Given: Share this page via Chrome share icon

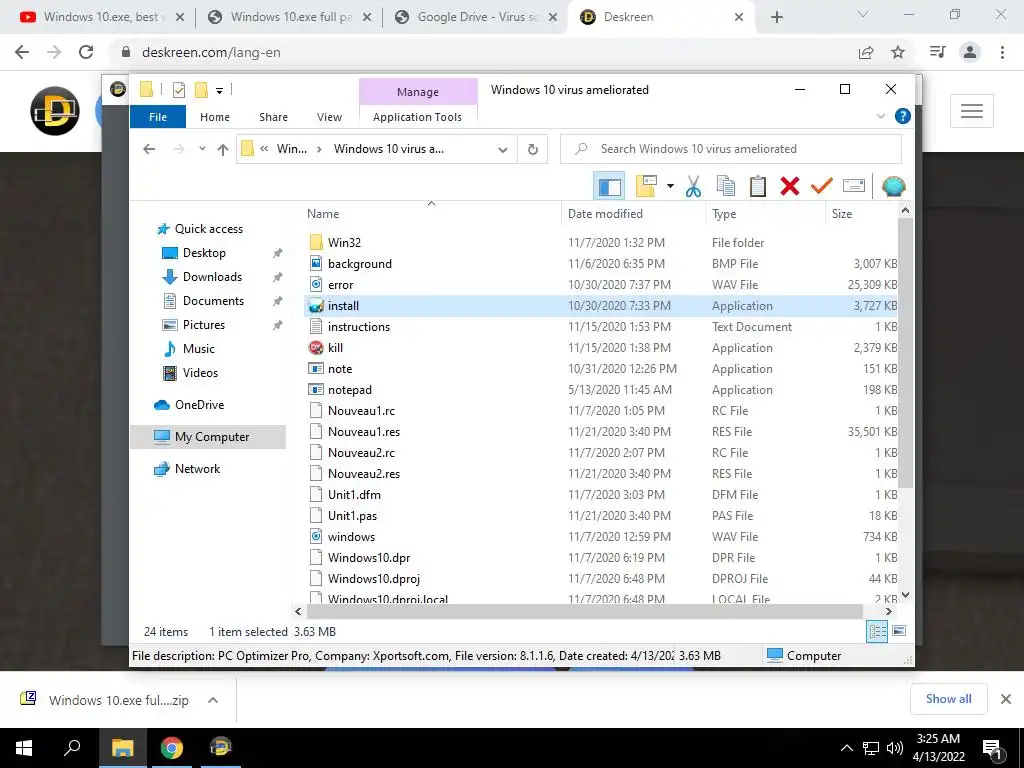Looking at the screenshot, I should (x=866, y=52).
